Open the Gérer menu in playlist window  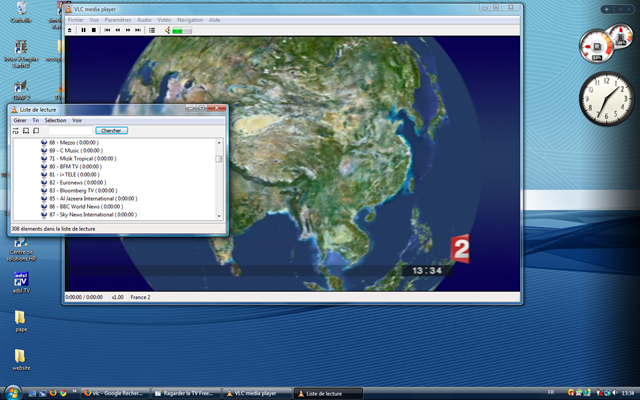20,120
